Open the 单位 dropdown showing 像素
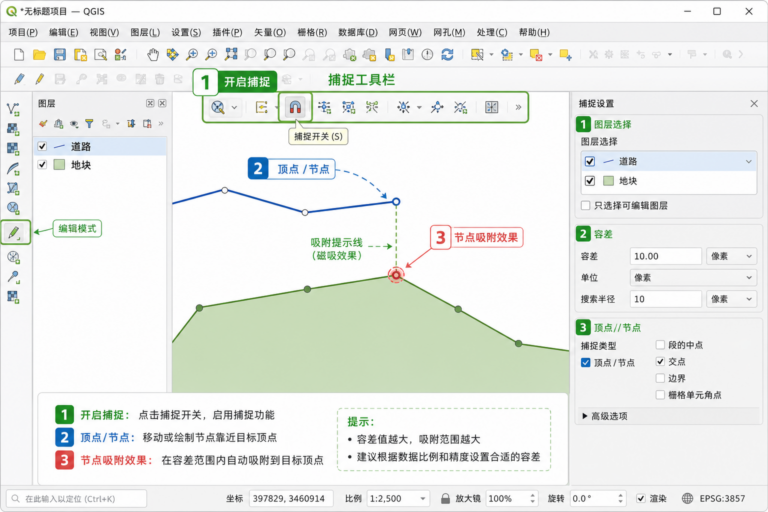Image resolution: width=768 pixels, height=512 pixels. click(x=693, y=278)
